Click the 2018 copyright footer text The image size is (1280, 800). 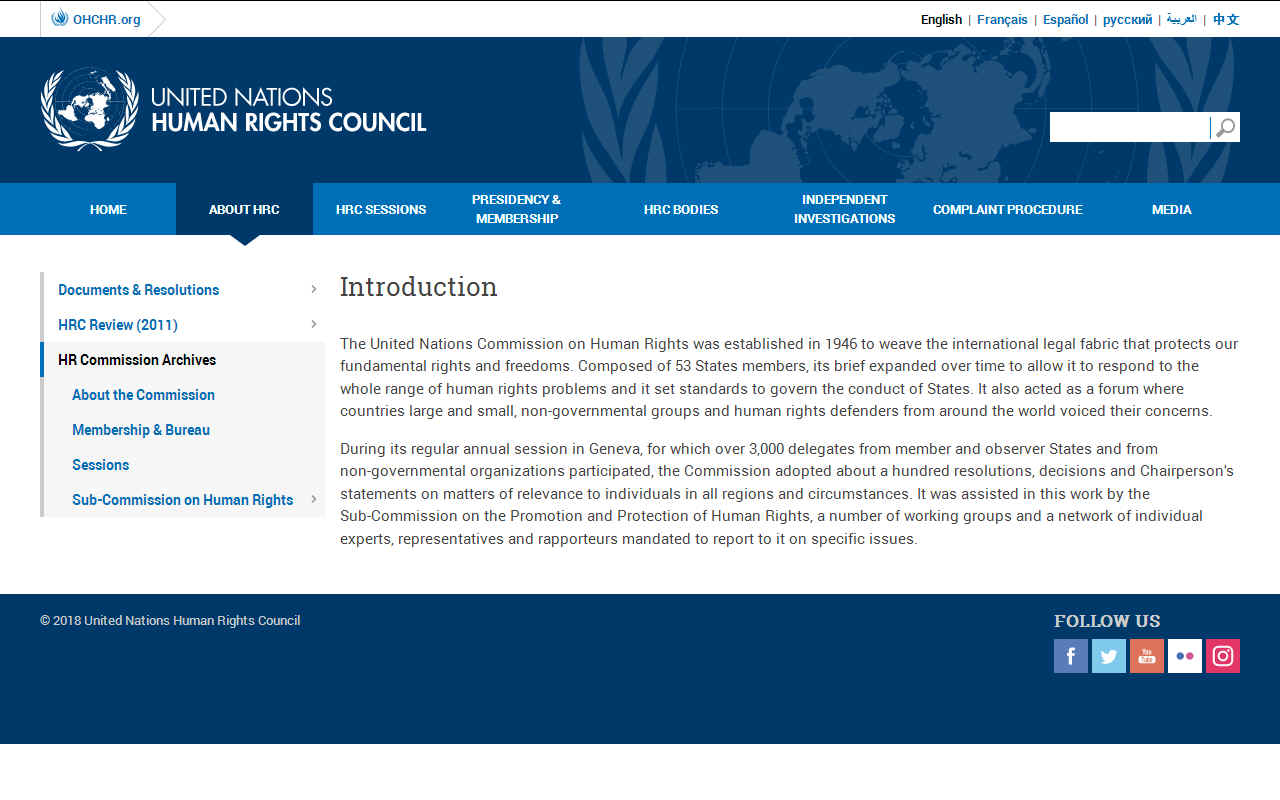click(x=170, y=620)
